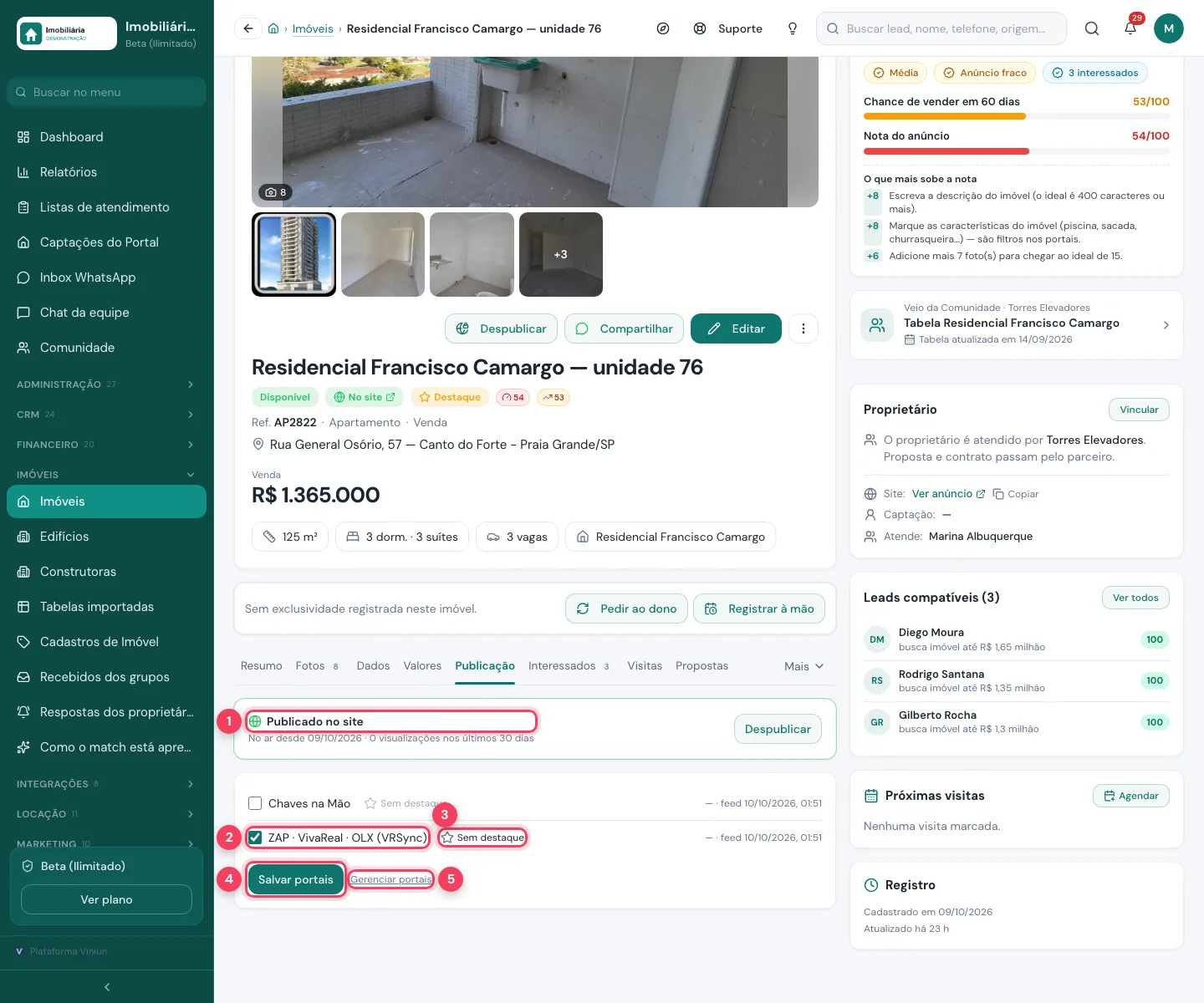Screen dimensions: 1204x1003
Task: Expand Financeiro menu group
Action: [x=107, y=445]
